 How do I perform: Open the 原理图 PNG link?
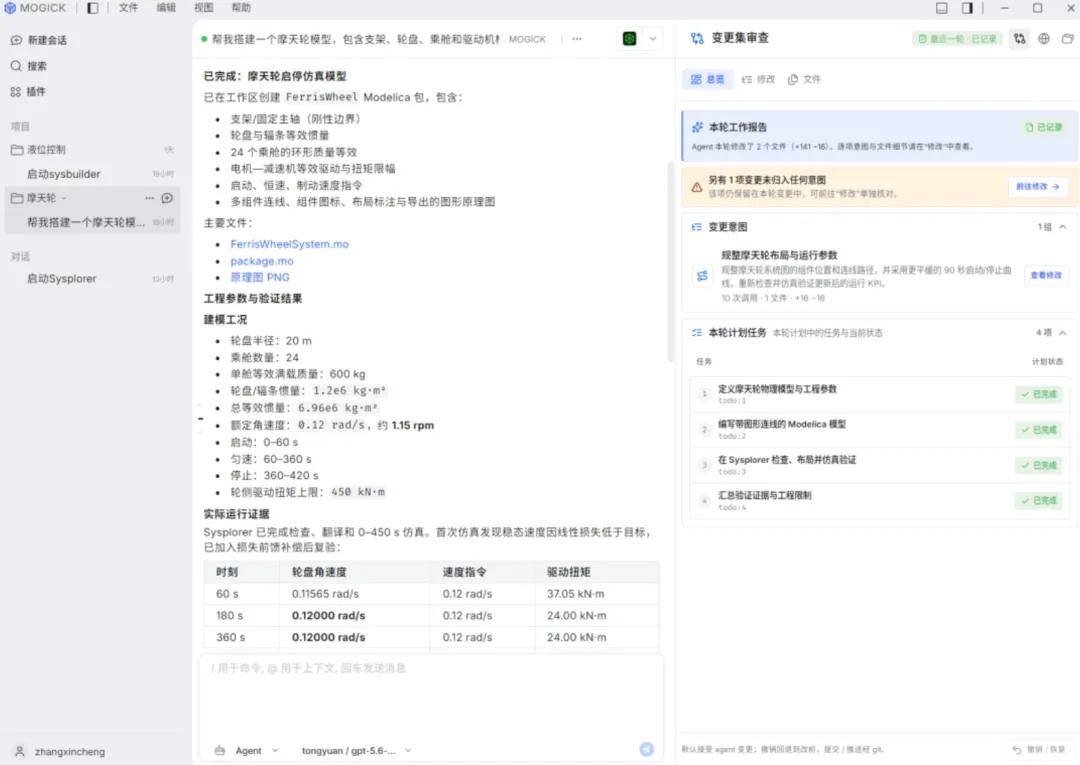pyautogui.click(x=260, y=277)
